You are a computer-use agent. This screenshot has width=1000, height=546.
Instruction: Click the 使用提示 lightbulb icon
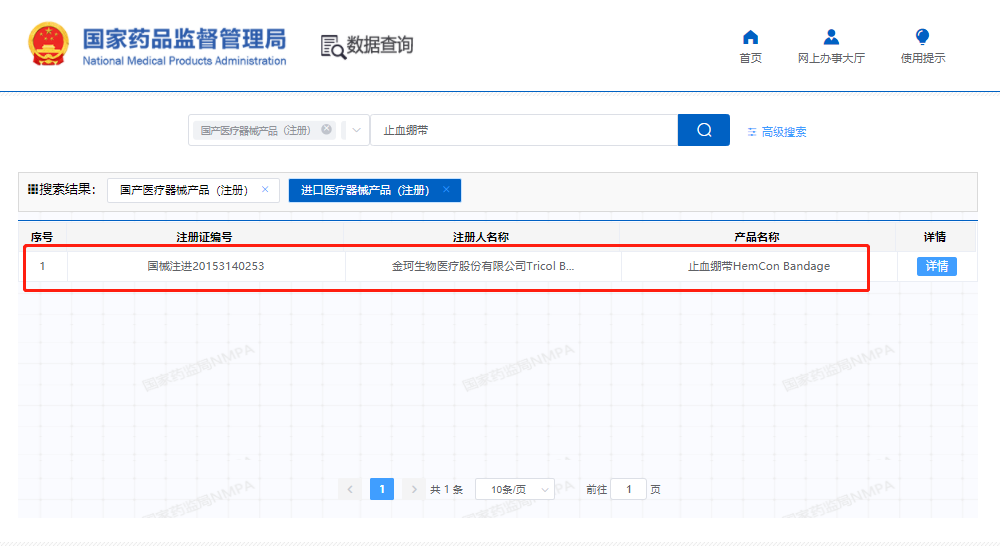point(922,37)
